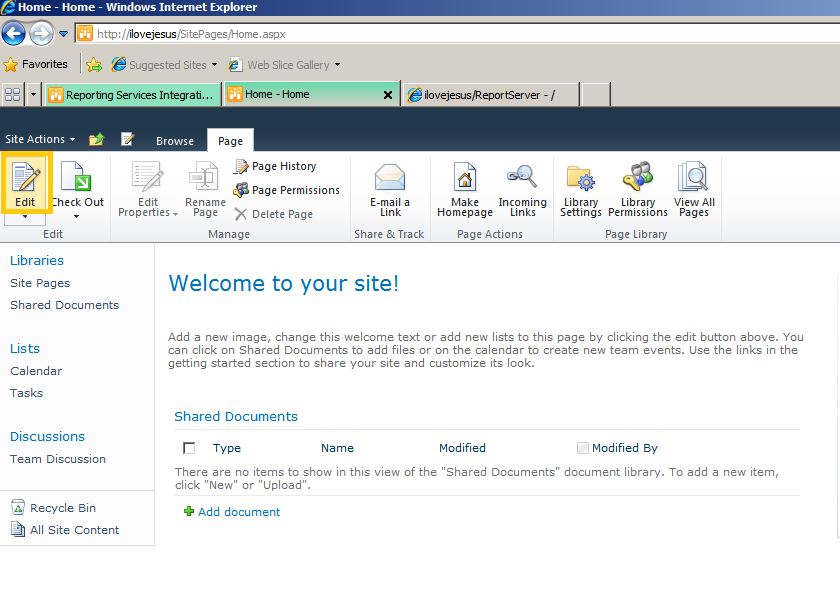Close the Home - Home tab
The height and width of the screenshot is (614, 840).
click(x=388, y=95)
